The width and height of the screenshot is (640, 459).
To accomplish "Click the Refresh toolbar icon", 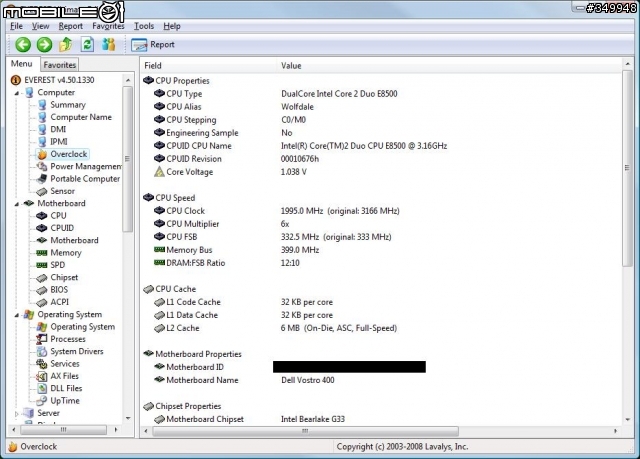I will (x=87, y=44).
